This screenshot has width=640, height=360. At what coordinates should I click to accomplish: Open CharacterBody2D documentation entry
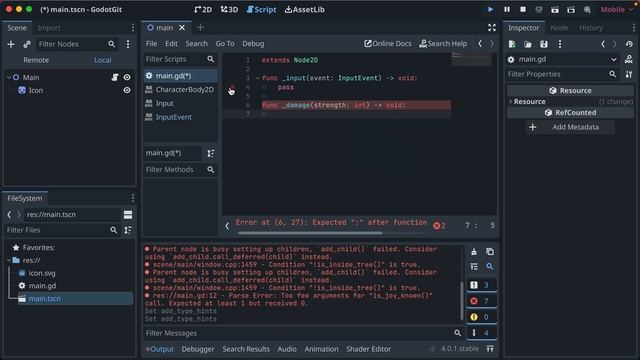pyautogui.click(x=180, y=90)
